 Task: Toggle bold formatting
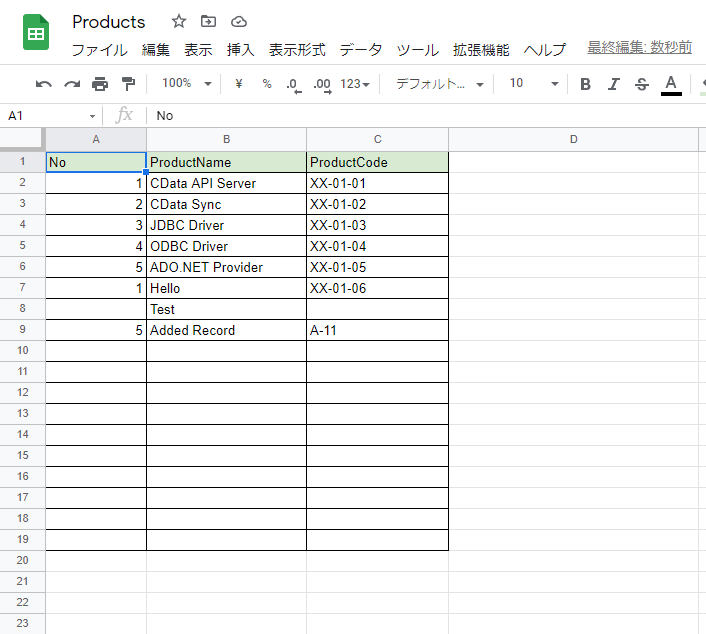[585, 84]
